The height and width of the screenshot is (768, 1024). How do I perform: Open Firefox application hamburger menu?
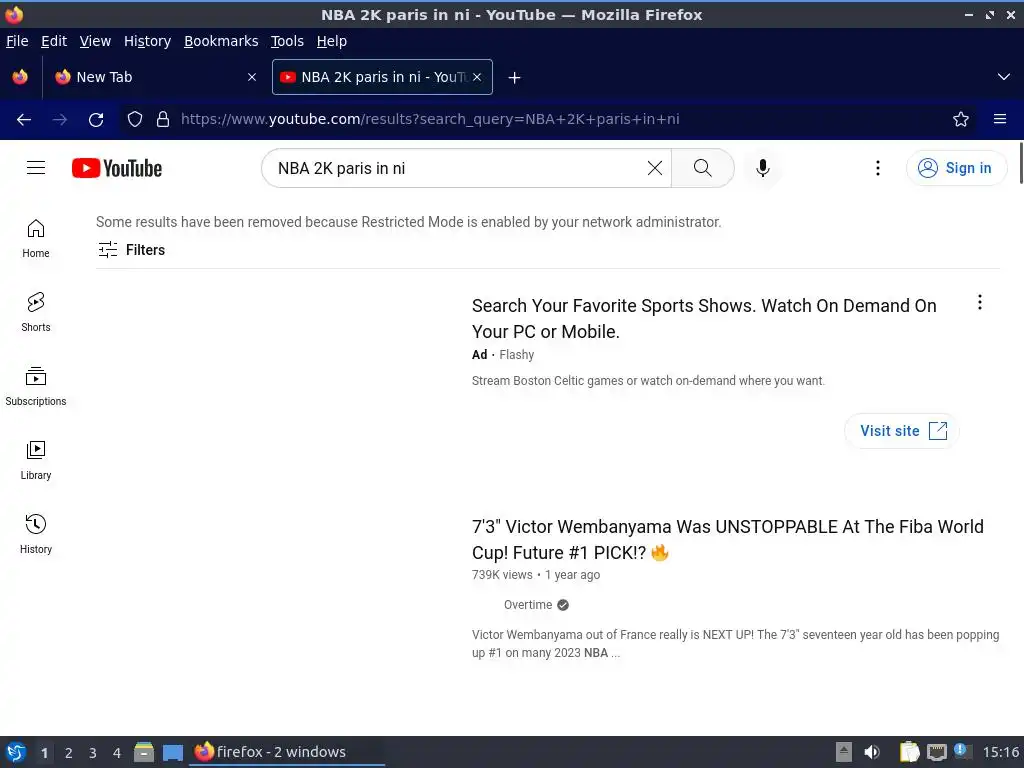(x=1000, y=119)
